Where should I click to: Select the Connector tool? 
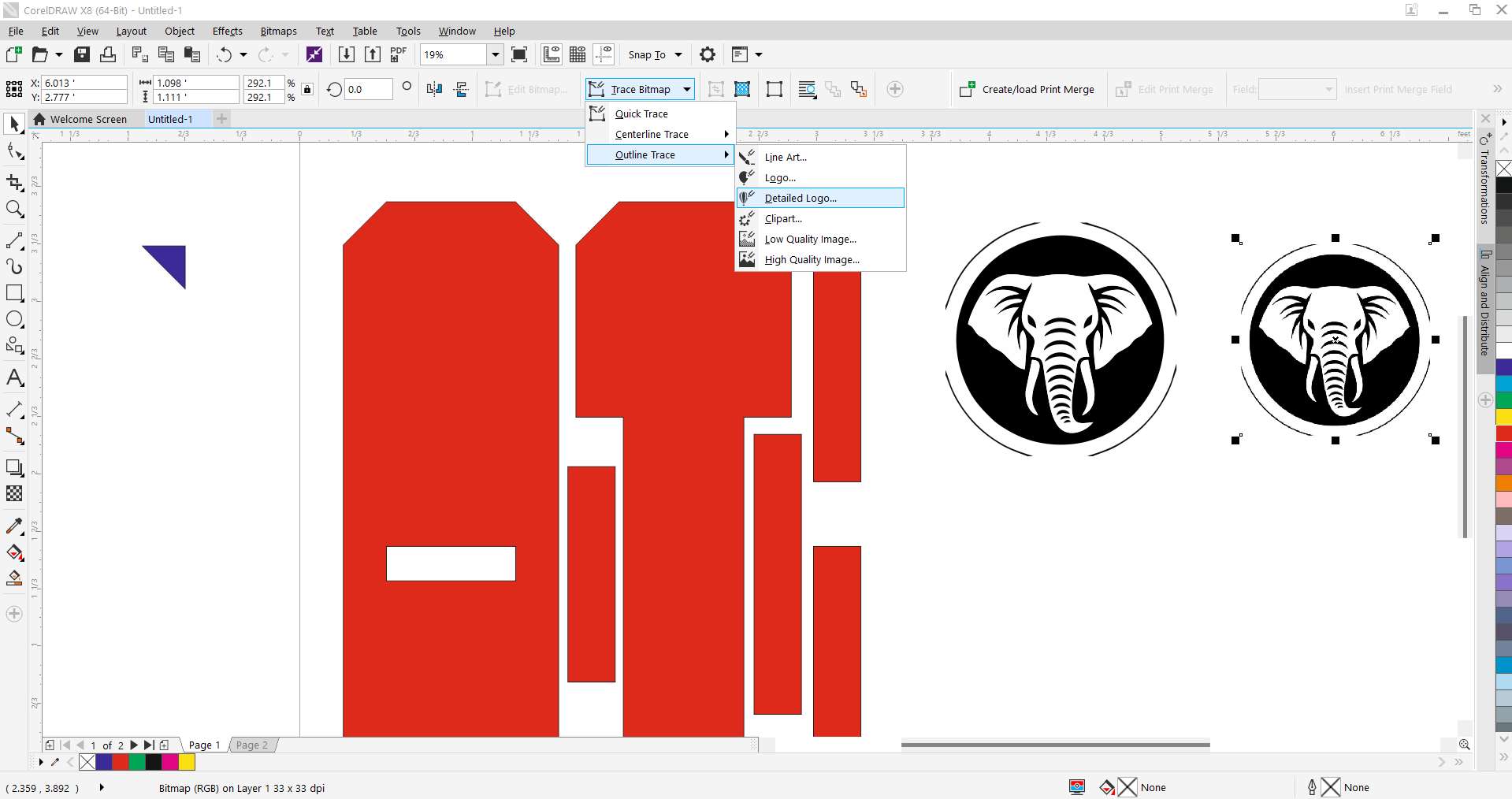point(14,436)
